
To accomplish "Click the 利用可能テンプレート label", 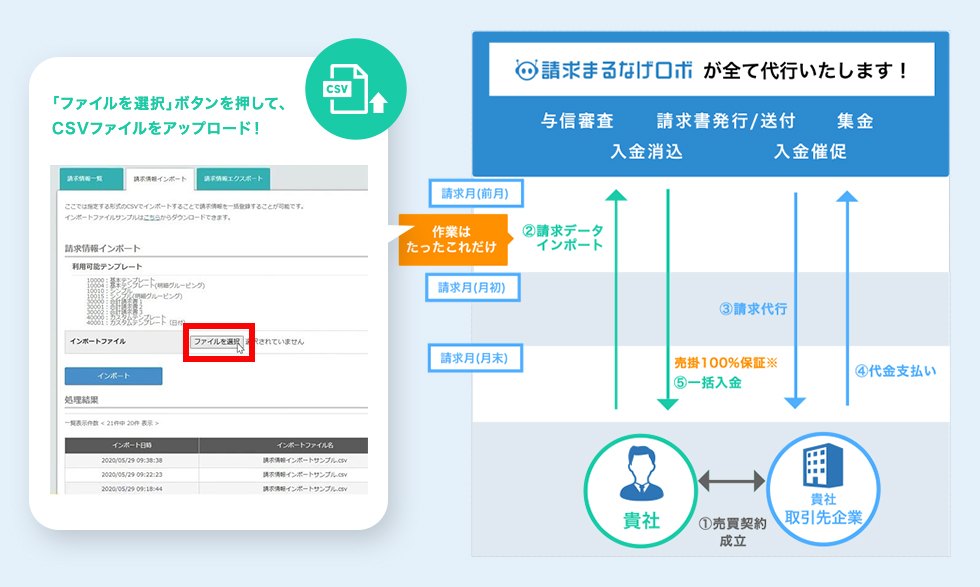I will coord(107,267).
